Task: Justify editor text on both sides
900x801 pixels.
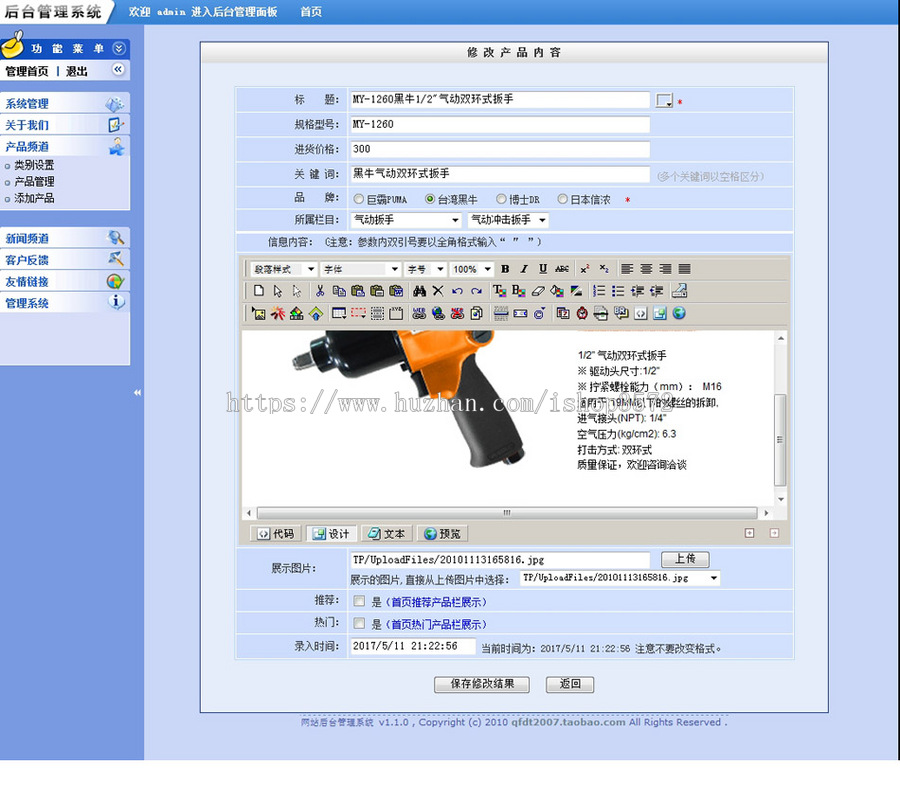Action: 684,269
